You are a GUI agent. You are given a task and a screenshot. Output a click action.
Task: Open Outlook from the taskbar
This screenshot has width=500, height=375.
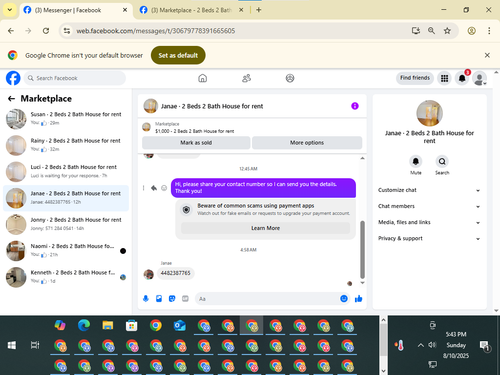pyautogui.click(x=180, y=325)
